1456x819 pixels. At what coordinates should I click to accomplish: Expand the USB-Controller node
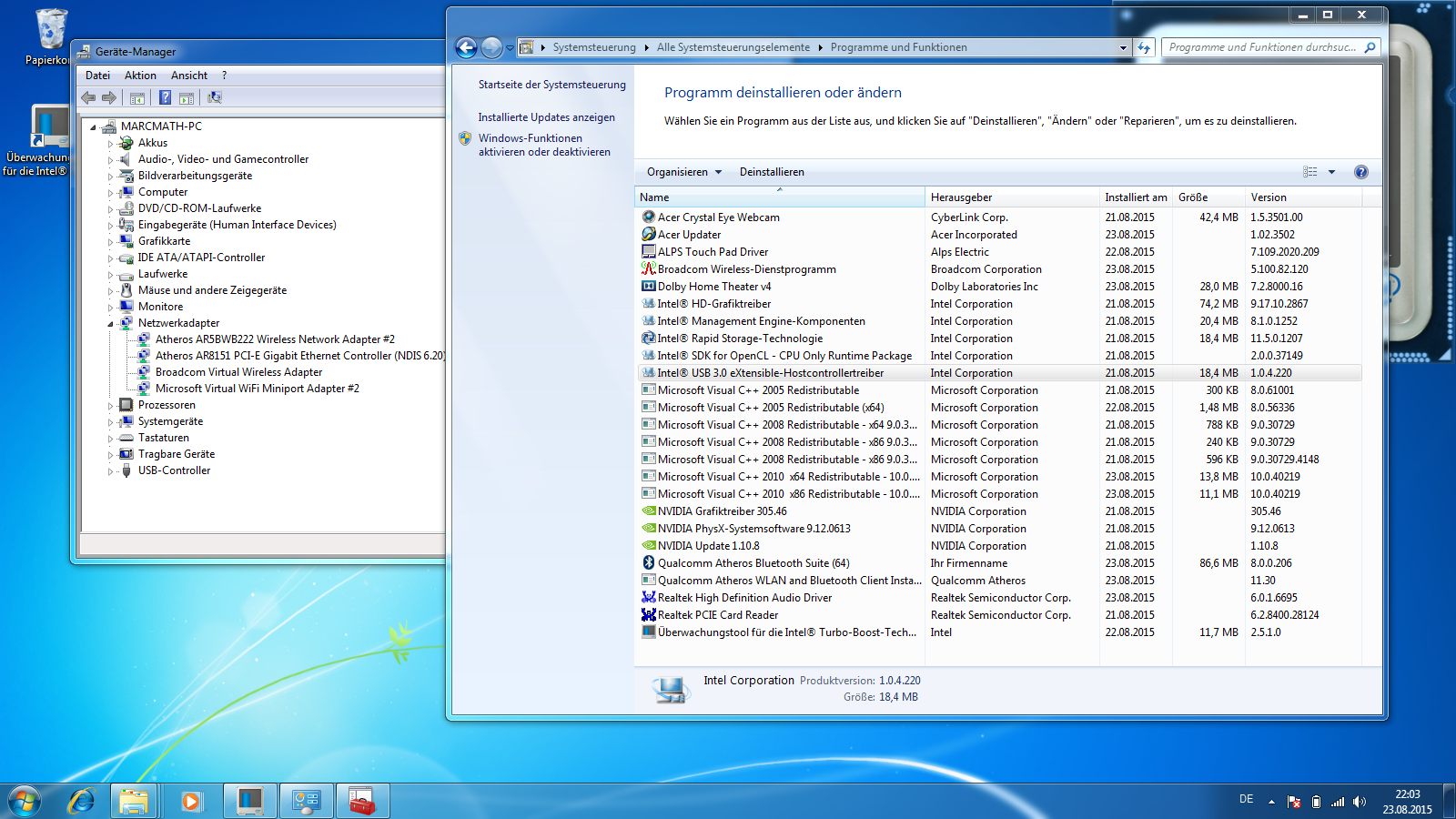pos(111,471)
